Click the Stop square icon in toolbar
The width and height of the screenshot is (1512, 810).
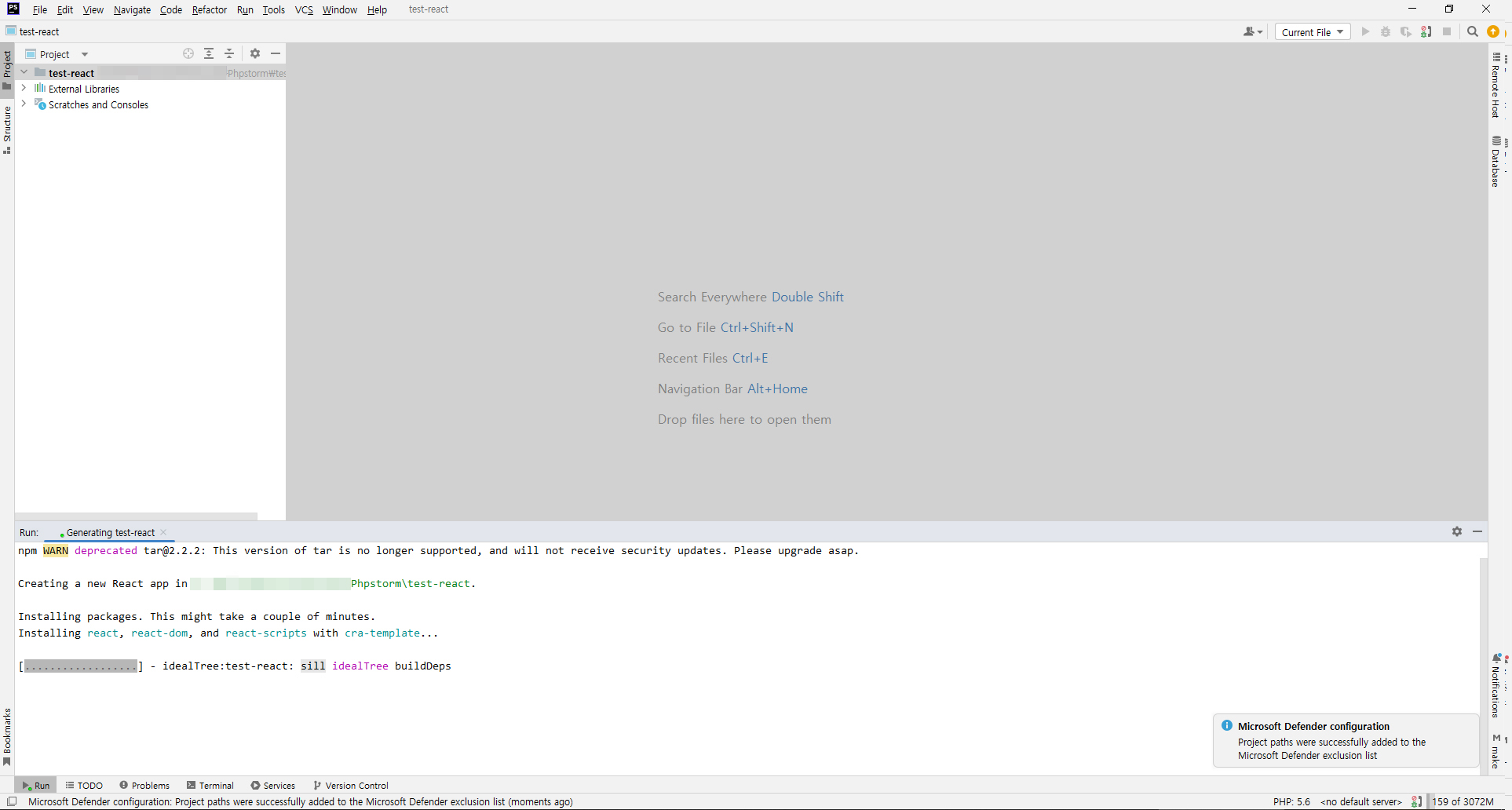click(x=1447, y=32)
